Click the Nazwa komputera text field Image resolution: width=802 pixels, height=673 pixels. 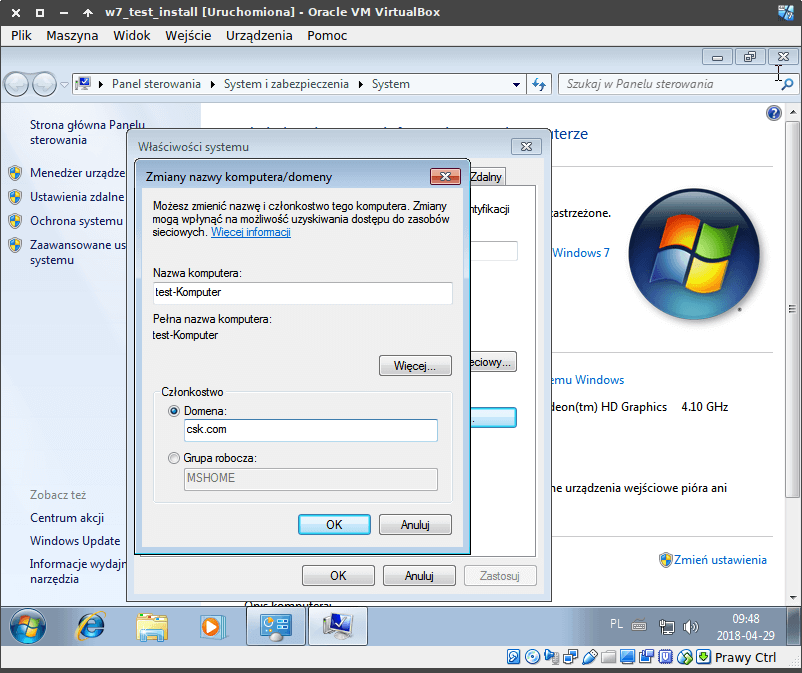(303, 293)
